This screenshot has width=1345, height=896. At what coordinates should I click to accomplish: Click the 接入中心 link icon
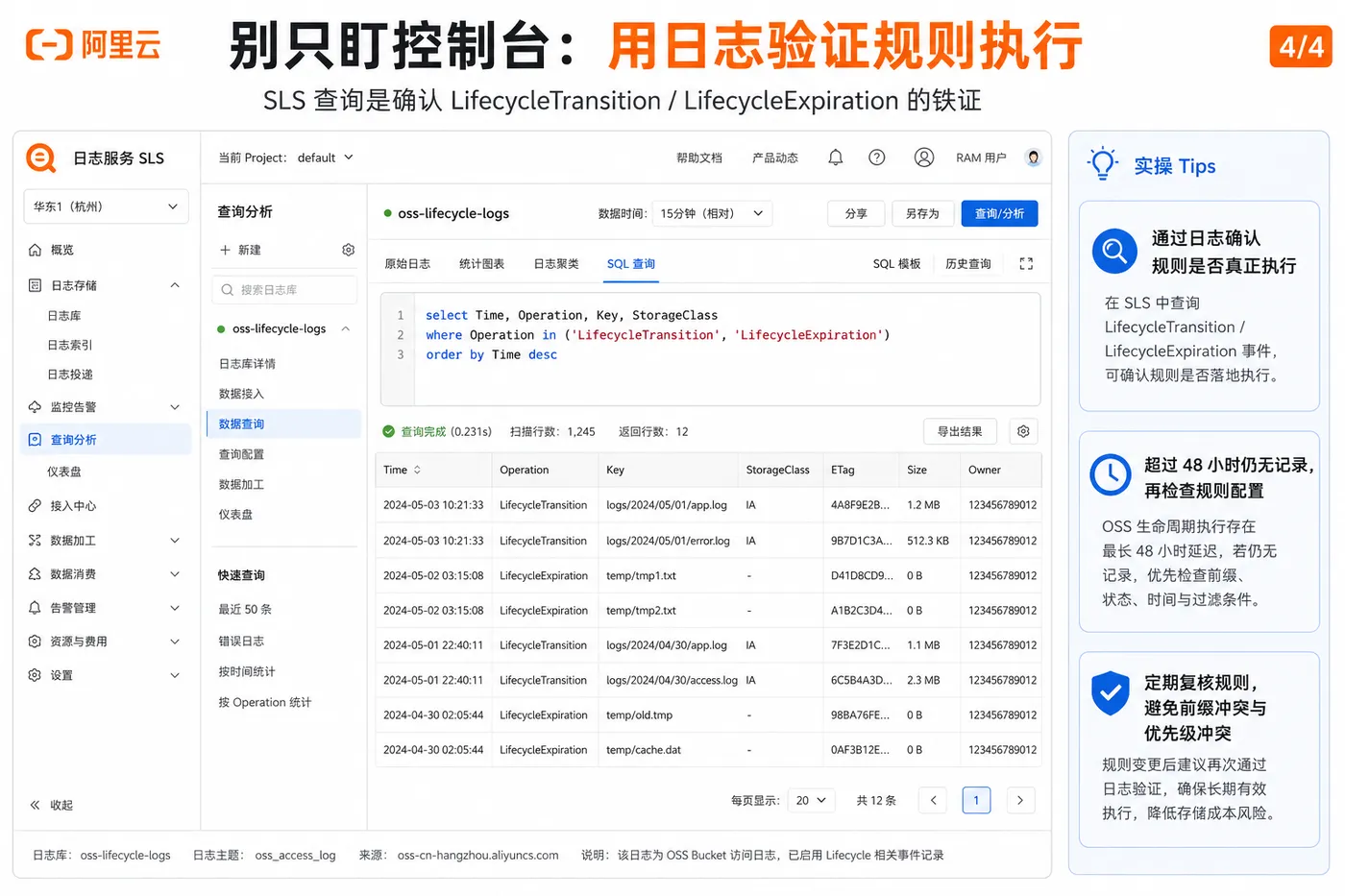point(35,506)
